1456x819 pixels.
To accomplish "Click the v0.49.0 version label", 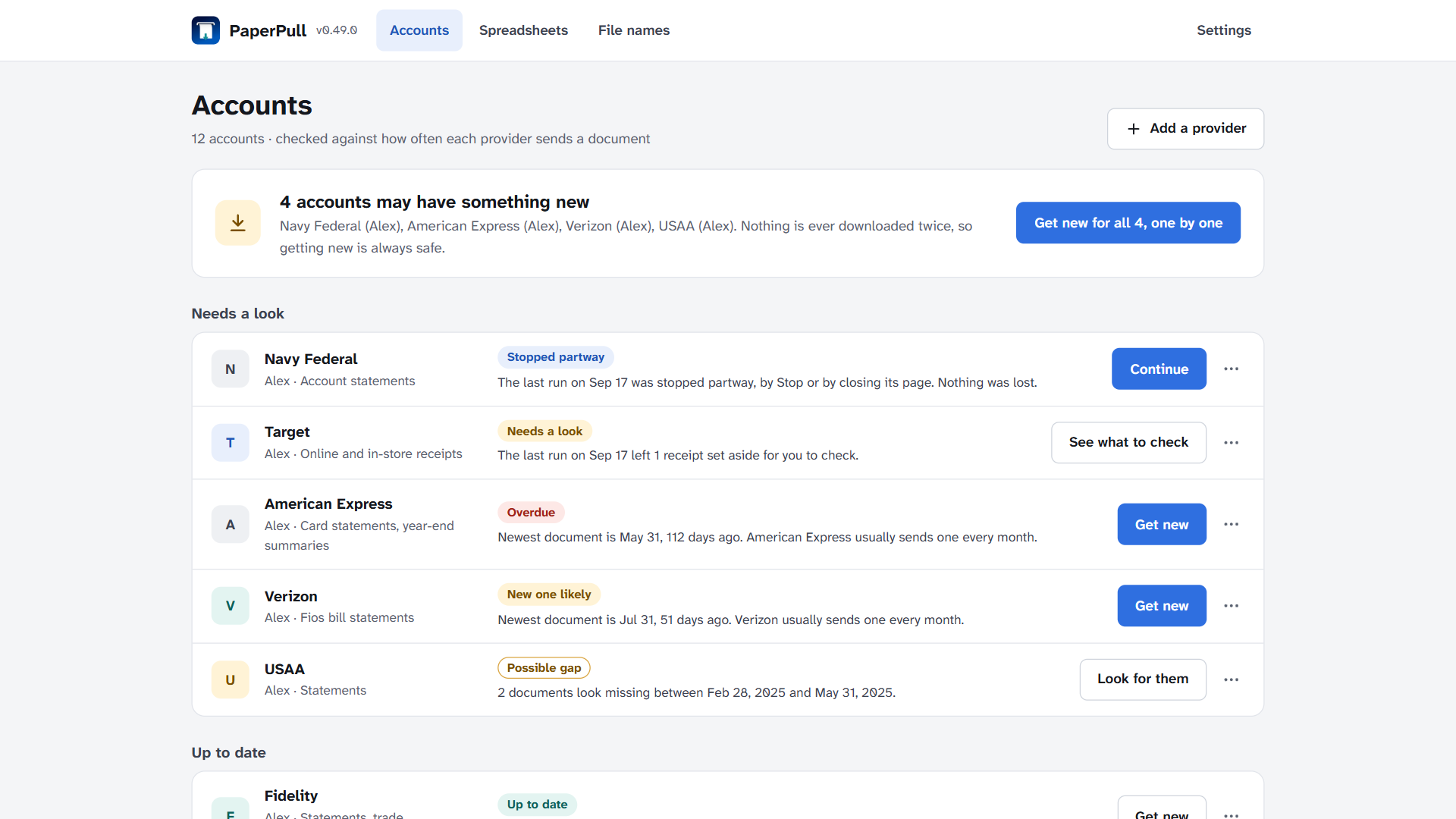I will (337, 30).
